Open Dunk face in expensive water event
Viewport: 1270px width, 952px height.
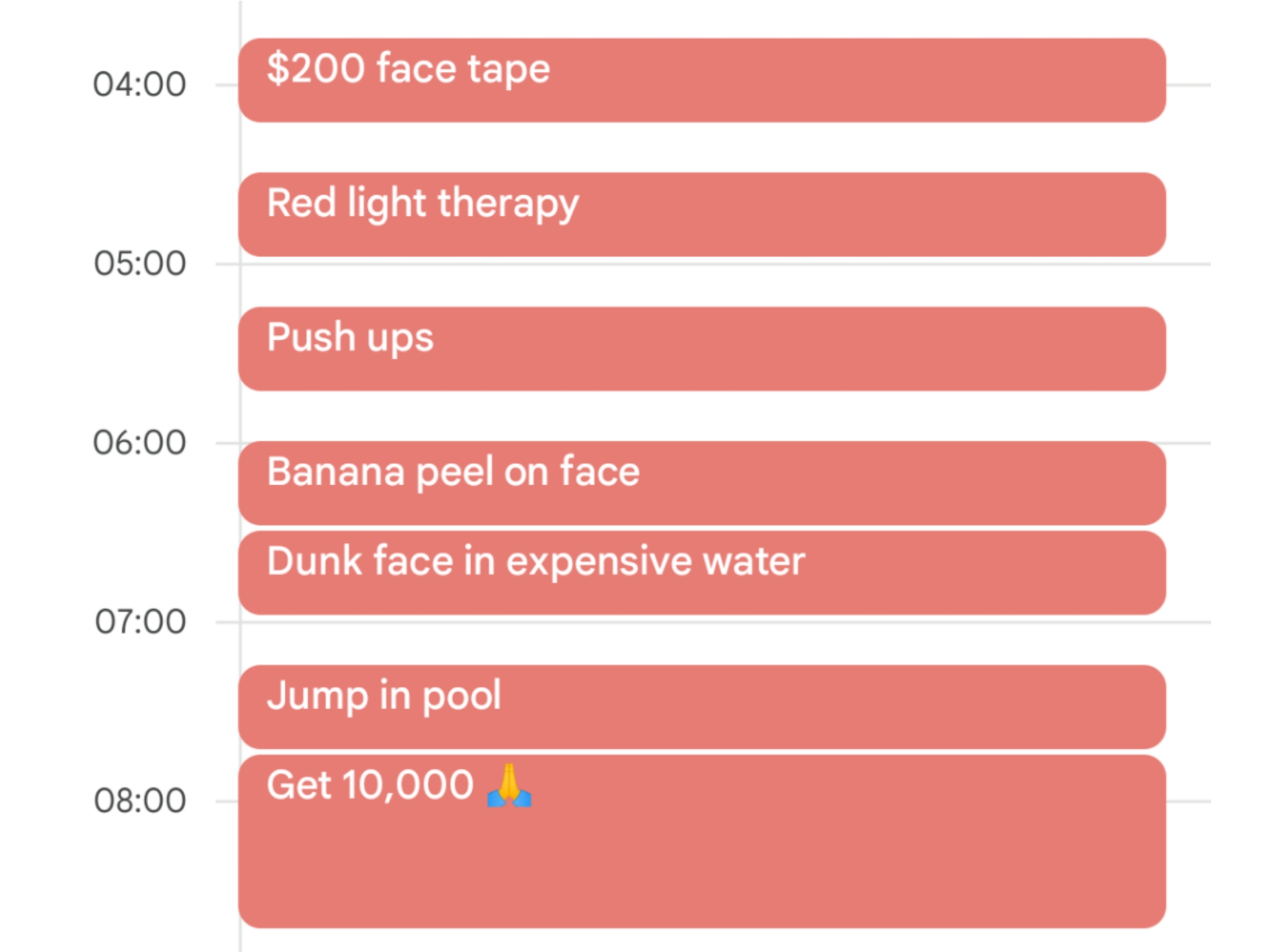702,573
